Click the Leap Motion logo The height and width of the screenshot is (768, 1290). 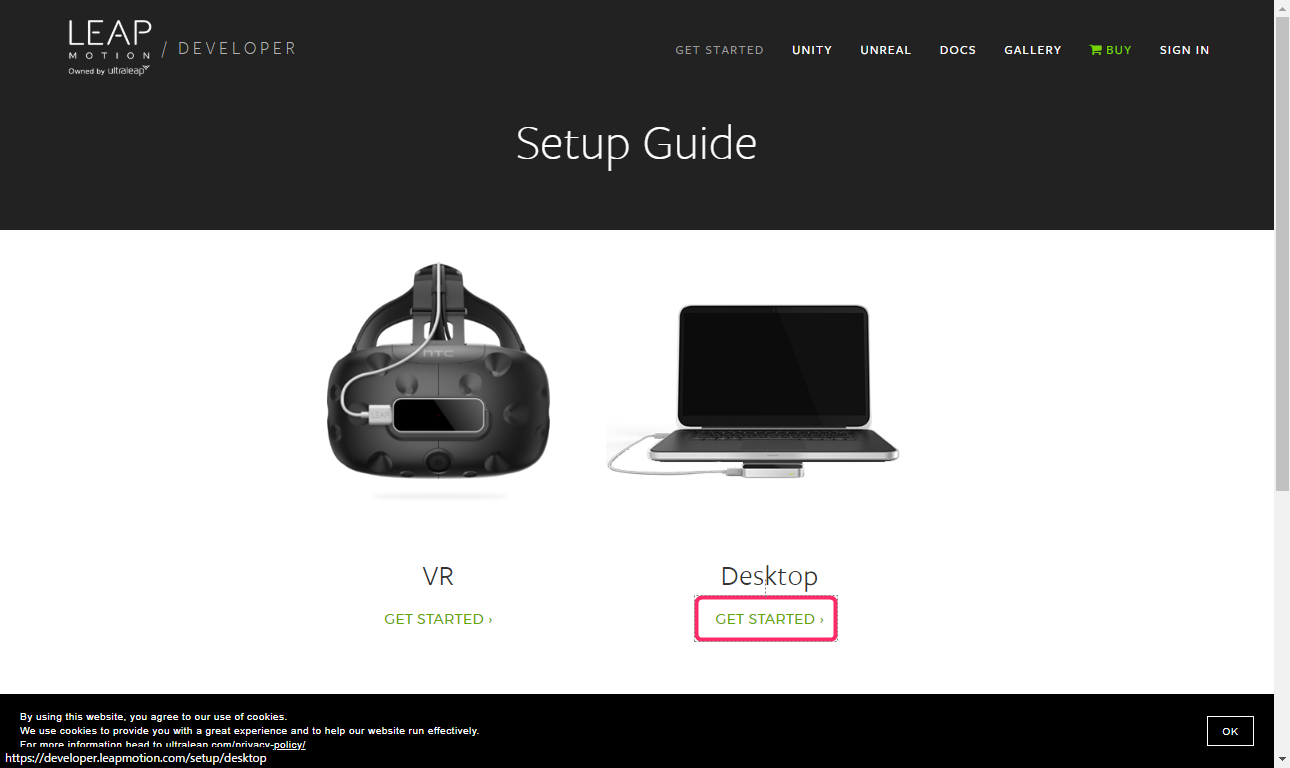pyautogui.click(x=109, y=48)
